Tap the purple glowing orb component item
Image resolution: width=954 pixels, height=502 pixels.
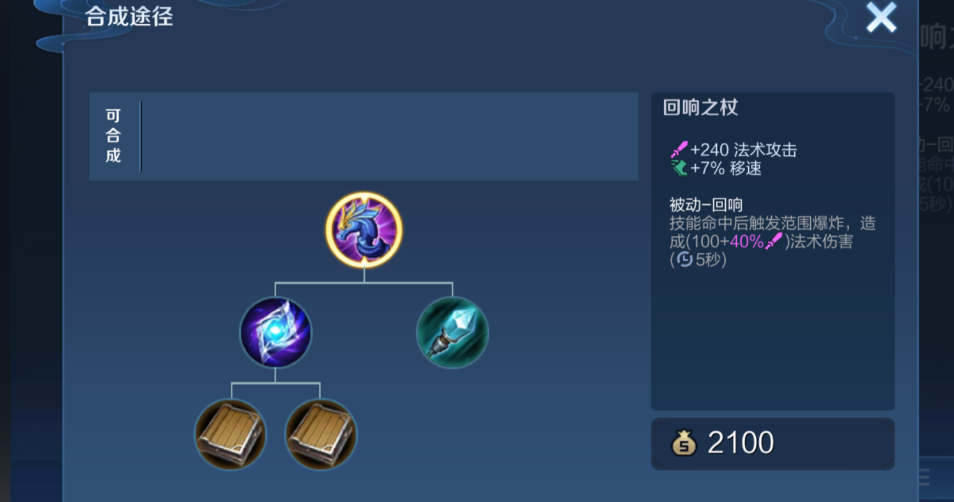coord(276,332)
